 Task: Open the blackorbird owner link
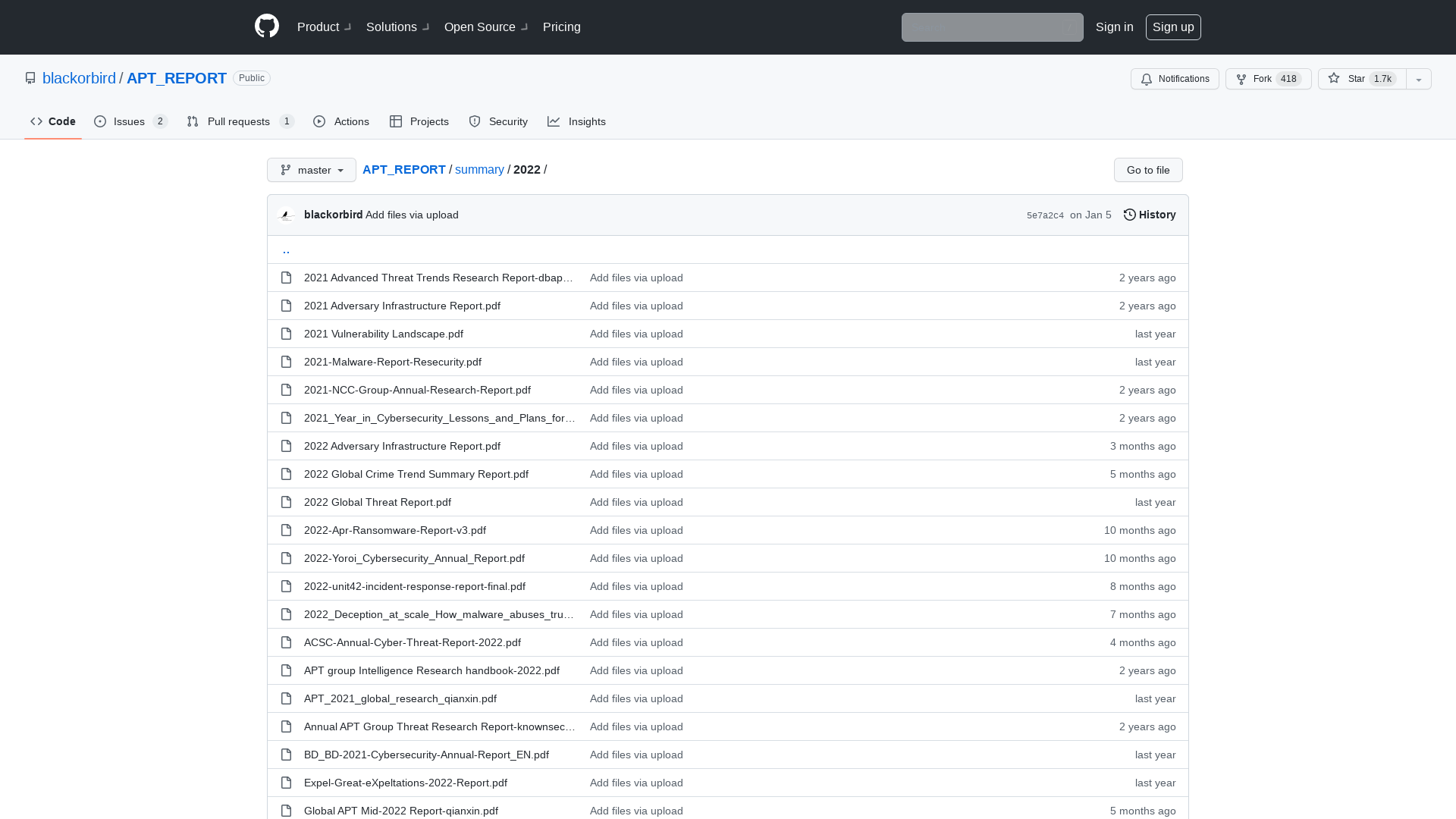click(79, 78)
